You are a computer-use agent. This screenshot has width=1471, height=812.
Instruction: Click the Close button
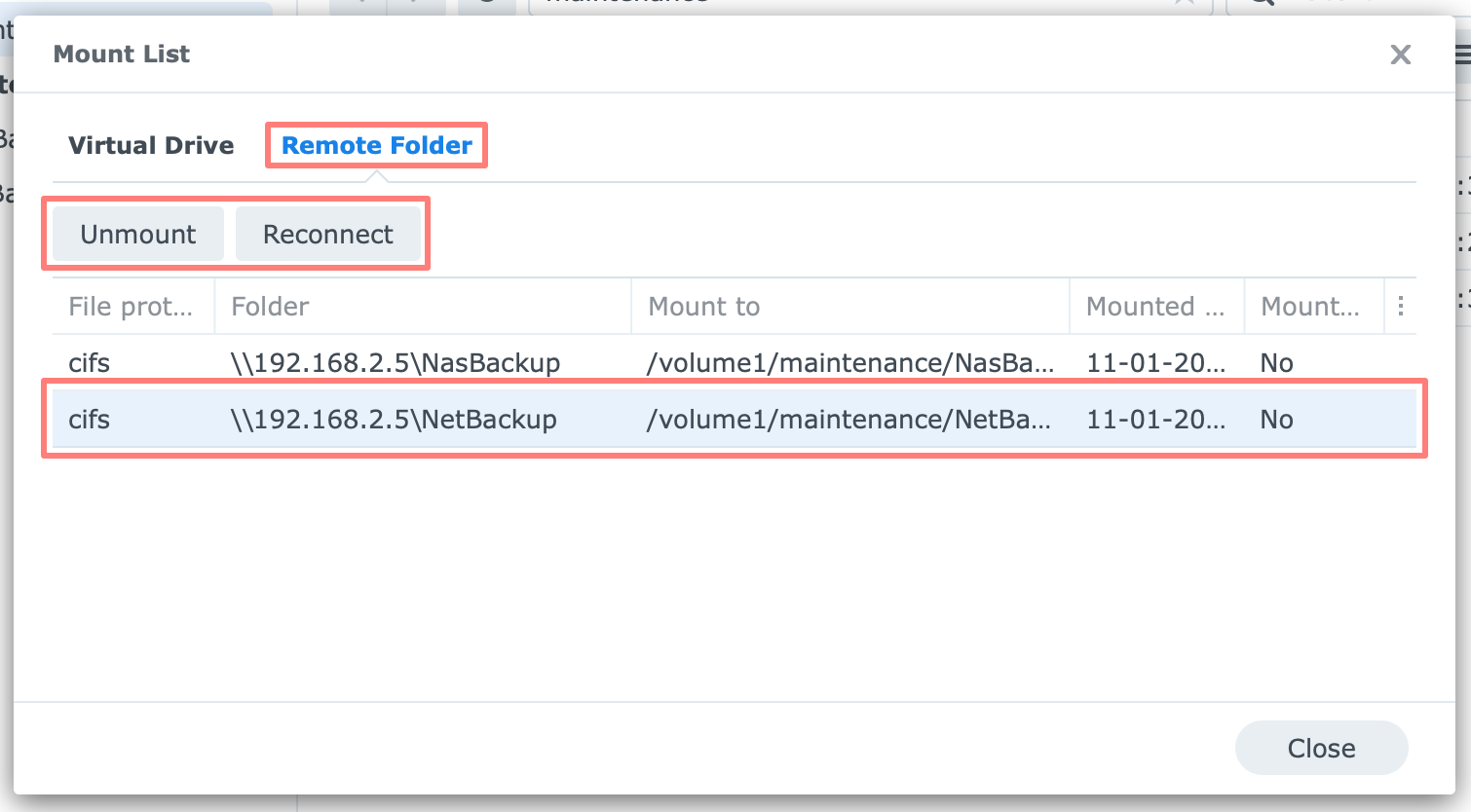coord(1321,748)
